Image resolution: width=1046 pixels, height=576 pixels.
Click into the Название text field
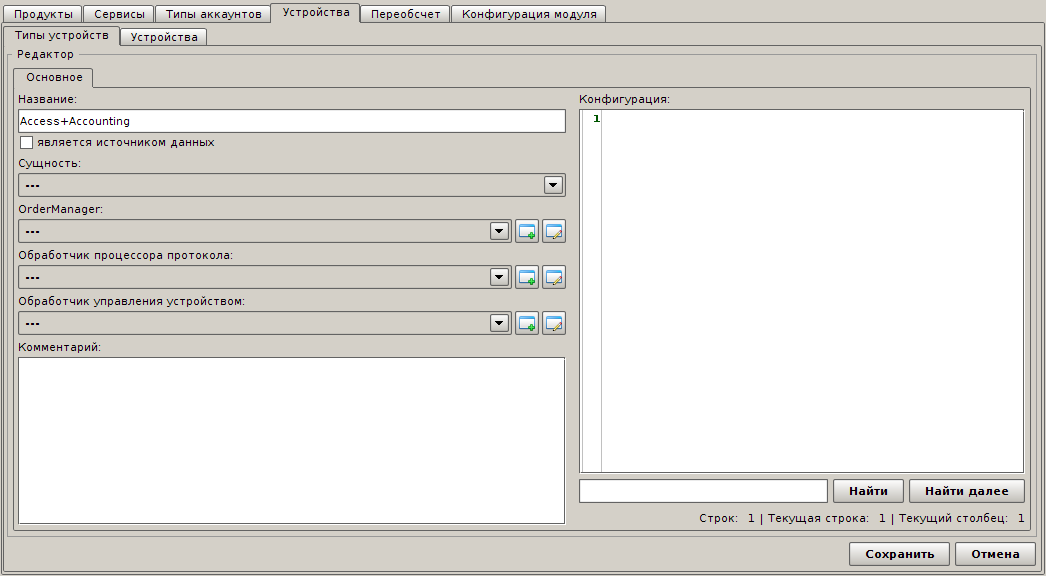point(292,121)
